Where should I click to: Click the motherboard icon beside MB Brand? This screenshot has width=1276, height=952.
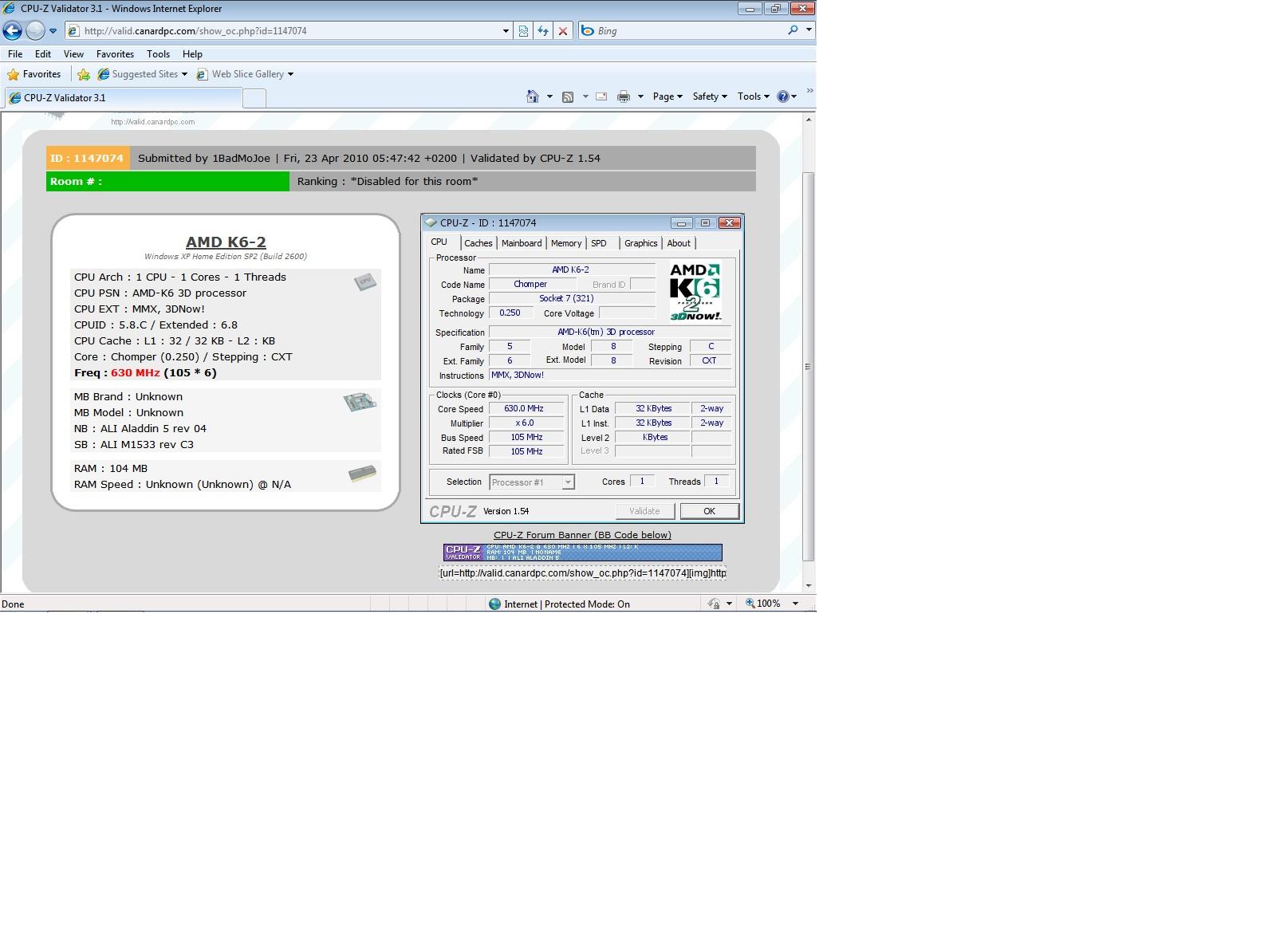360,401
